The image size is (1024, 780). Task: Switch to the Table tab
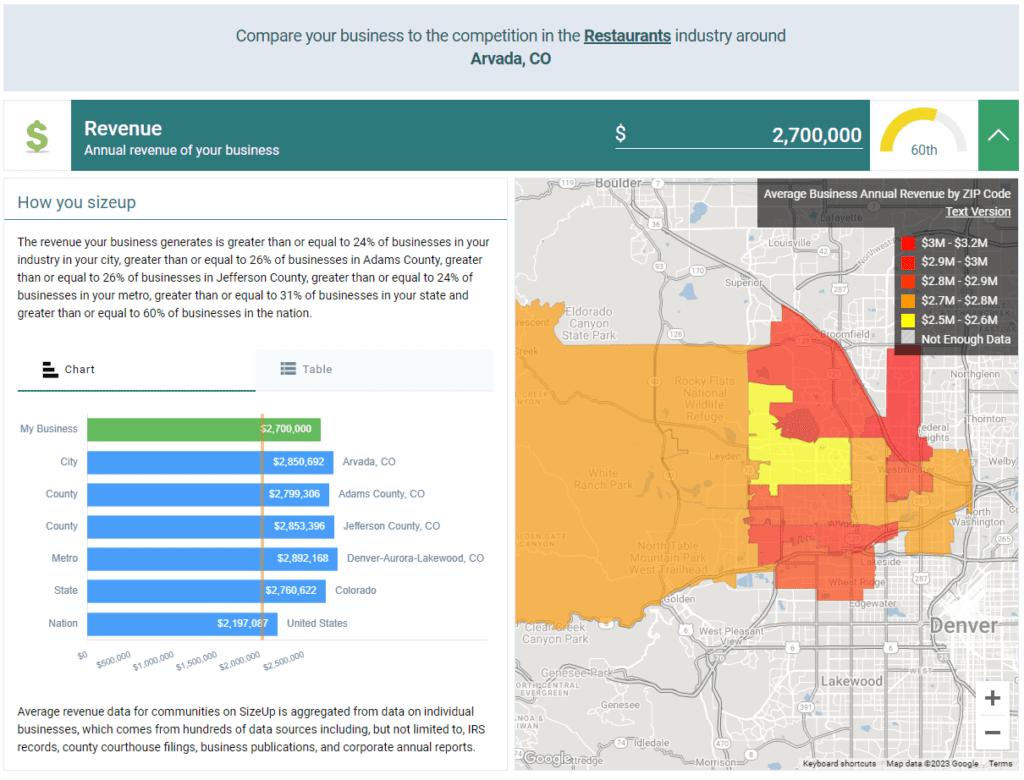click(374, 370)
